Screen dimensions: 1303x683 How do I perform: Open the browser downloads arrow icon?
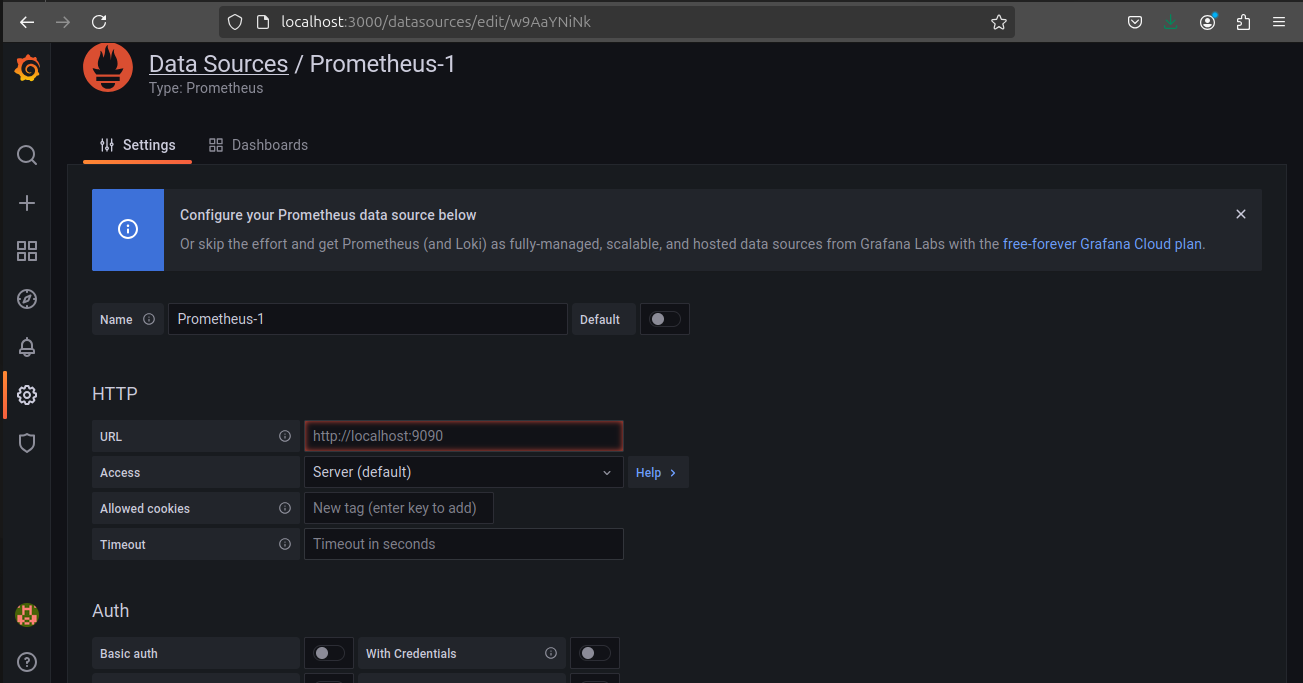(x=1171, y=22)
